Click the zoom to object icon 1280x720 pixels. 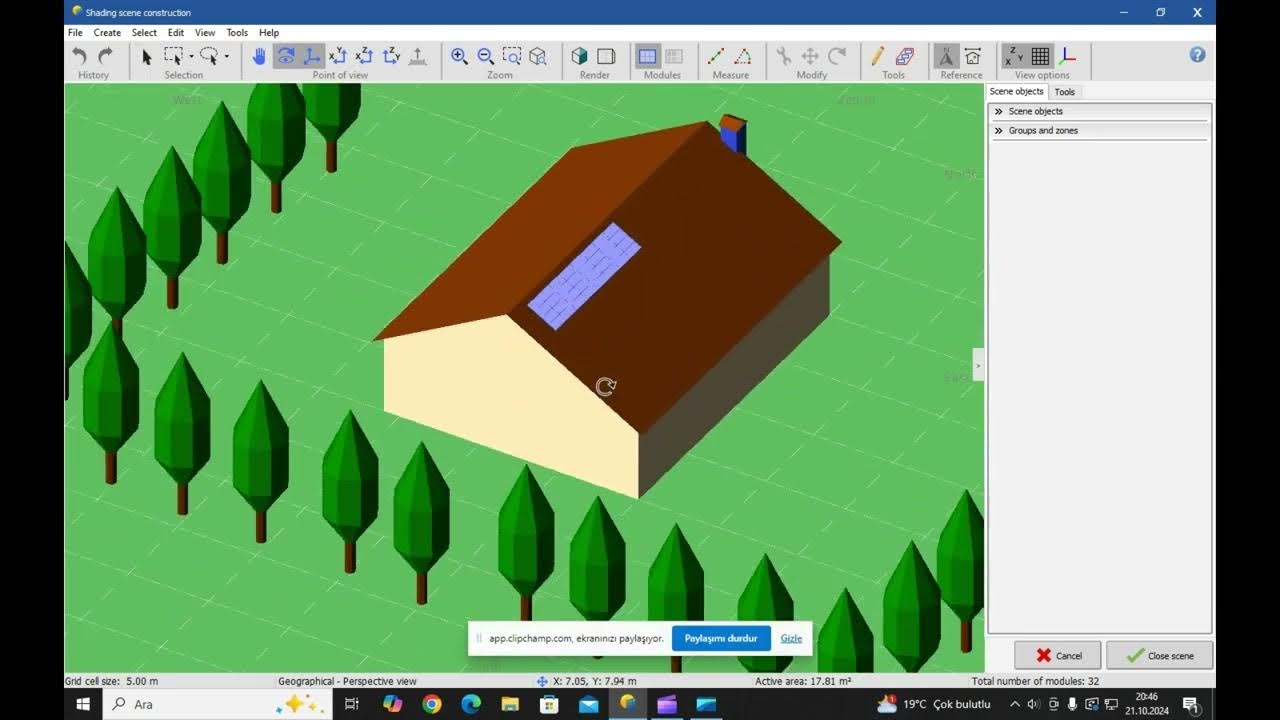(x=538, y=57)
